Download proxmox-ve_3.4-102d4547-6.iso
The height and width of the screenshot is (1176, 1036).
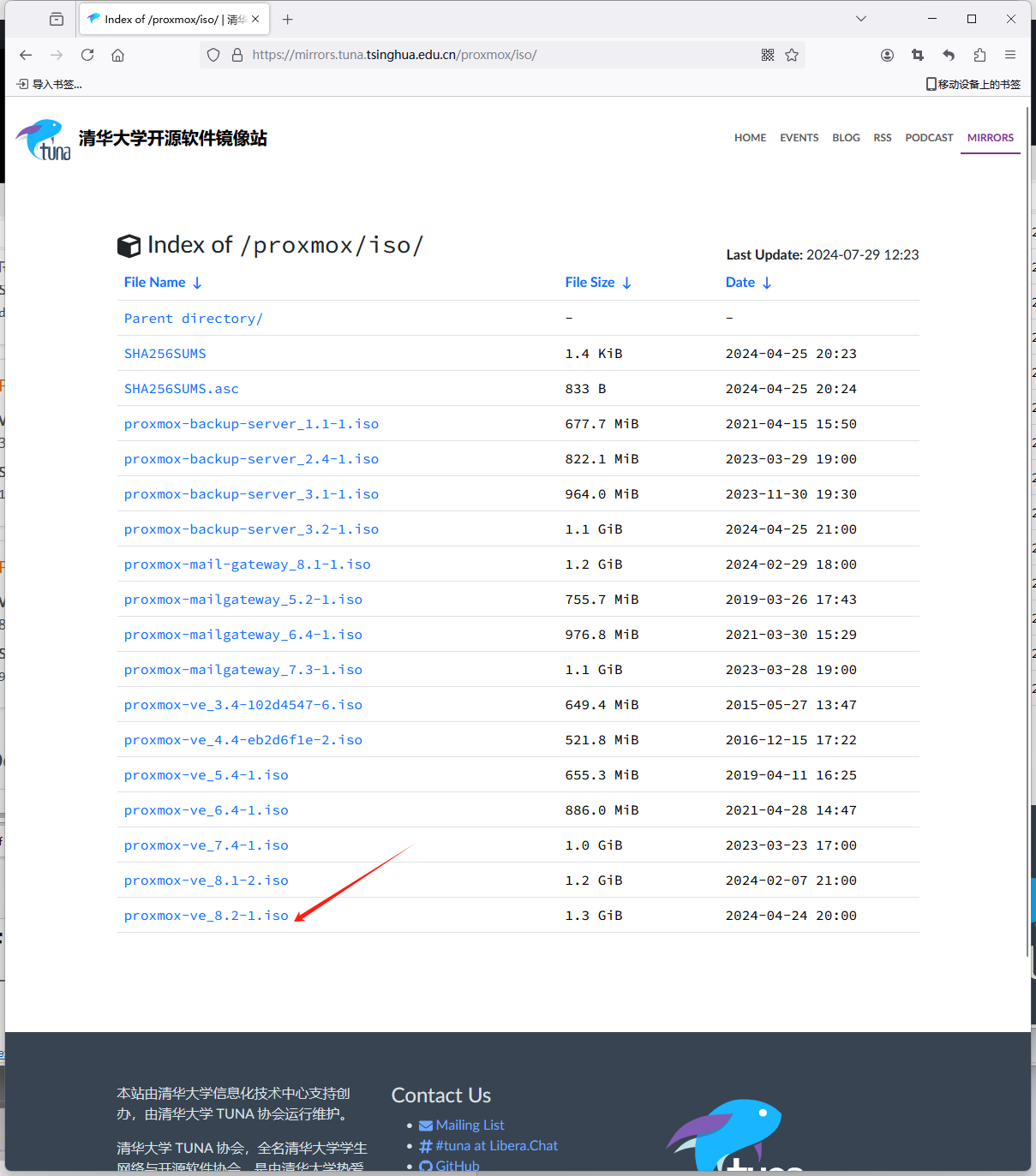[243, 705]
